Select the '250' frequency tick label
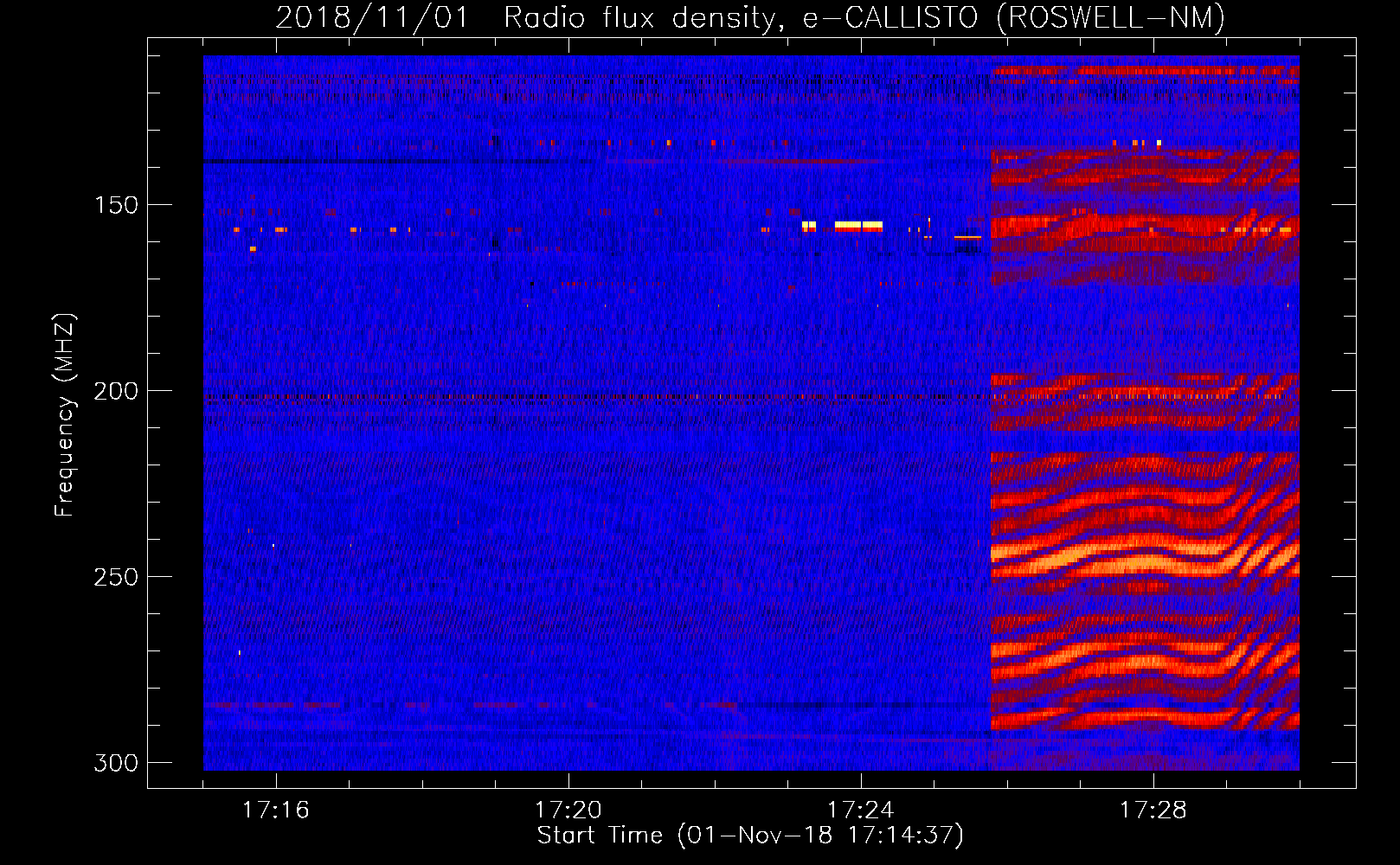The width and height of the screenshot is (1400, 865). pyautogui.click(x=116, y=577)
